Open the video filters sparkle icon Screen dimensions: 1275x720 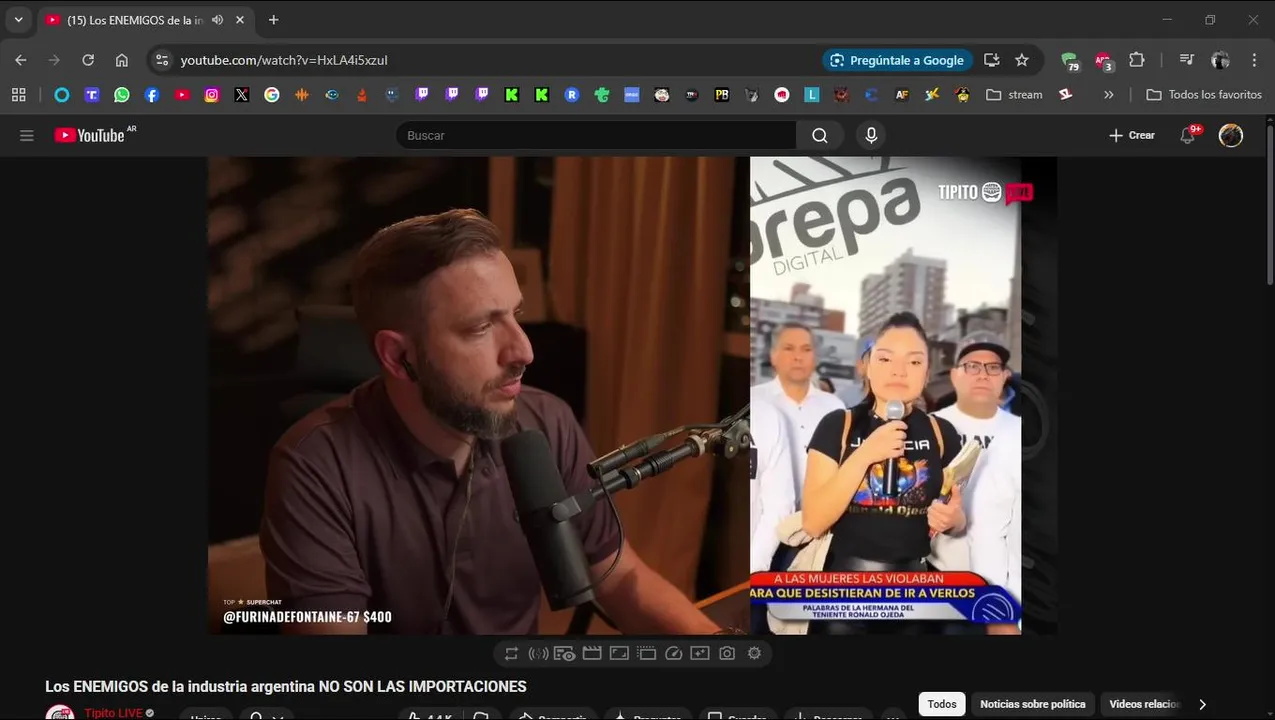coord(700,653)
